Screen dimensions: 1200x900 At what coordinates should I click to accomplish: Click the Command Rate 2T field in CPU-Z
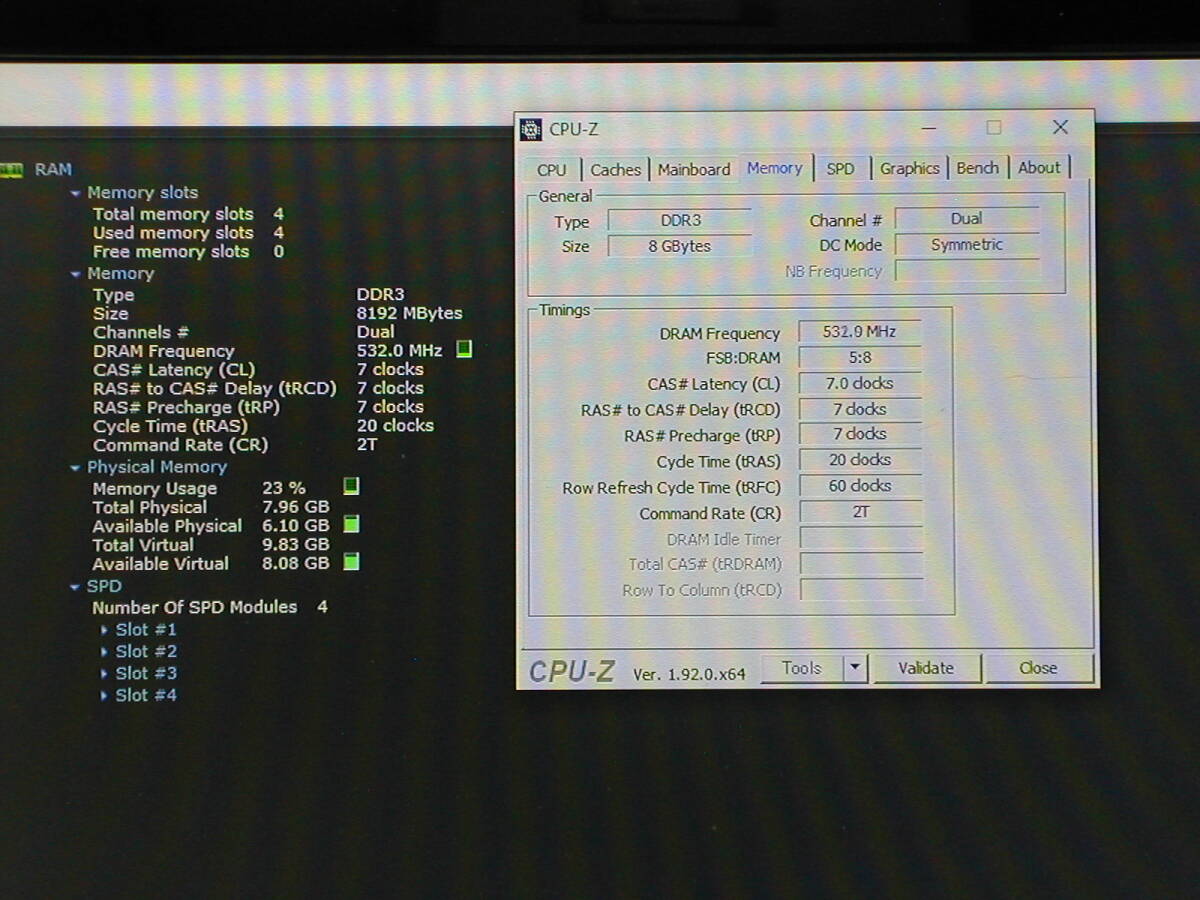(859, 512)
